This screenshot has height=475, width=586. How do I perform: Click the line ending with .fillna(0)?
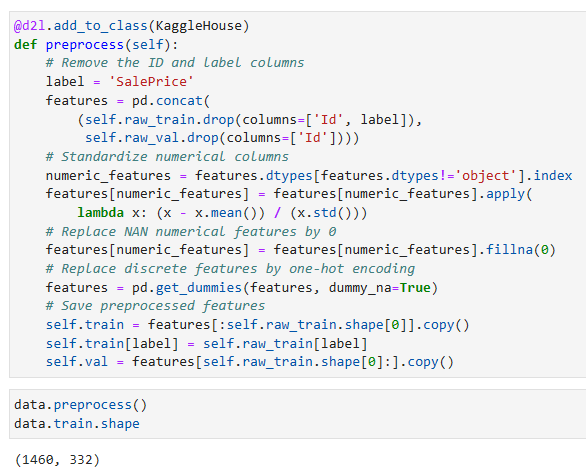click(301, 250)
